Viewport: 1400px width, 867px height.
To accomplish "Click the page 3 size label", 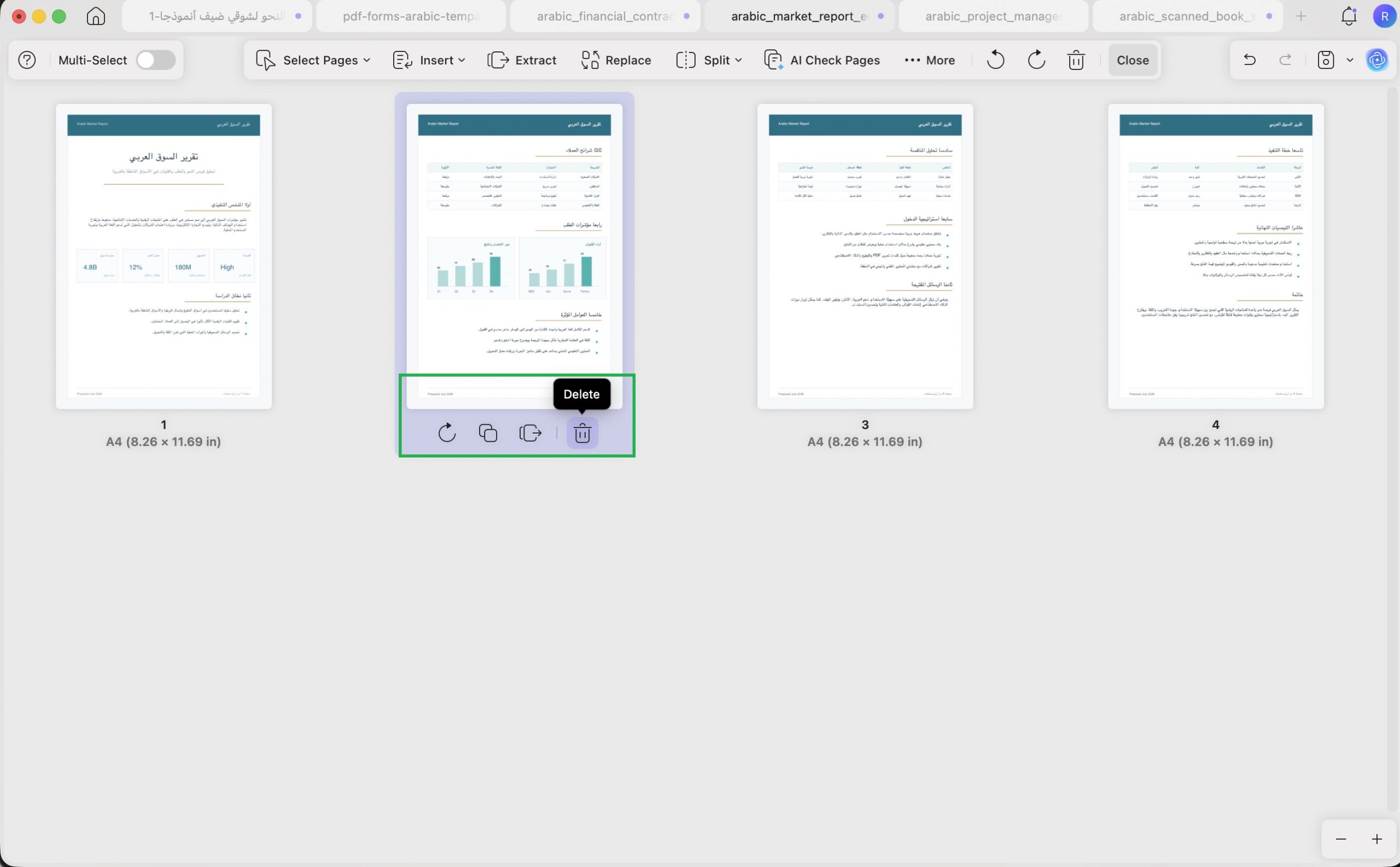I will 865,442.
